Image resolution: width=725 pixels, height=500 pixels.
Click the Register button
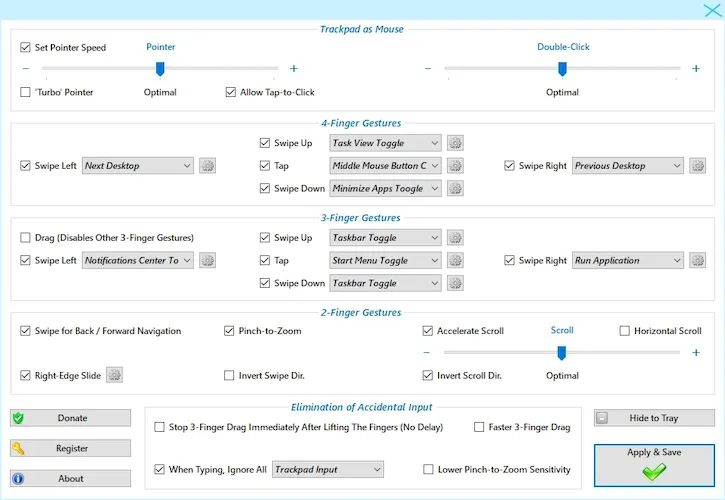(x=71, y=448)
